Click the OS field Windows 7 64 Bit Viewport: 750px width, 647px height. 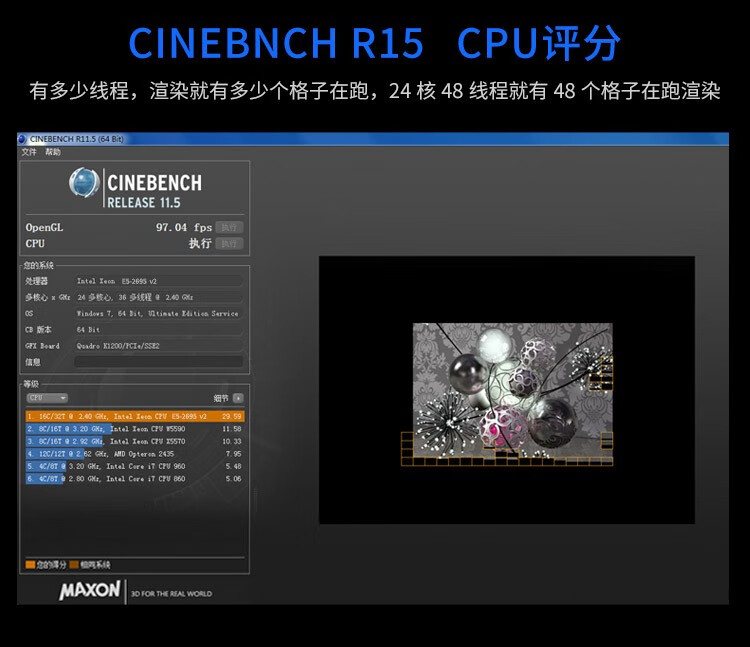158,313
